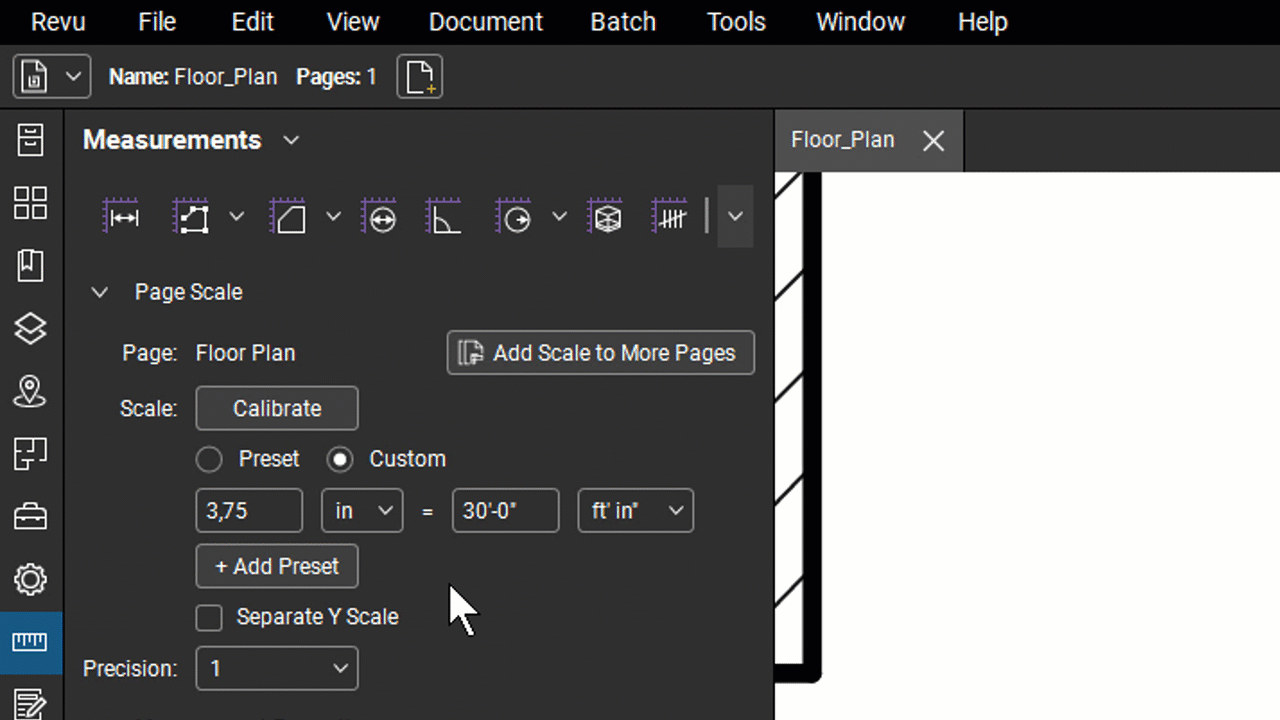
Task: Select the Custom scale radio button
Action: 340,459
